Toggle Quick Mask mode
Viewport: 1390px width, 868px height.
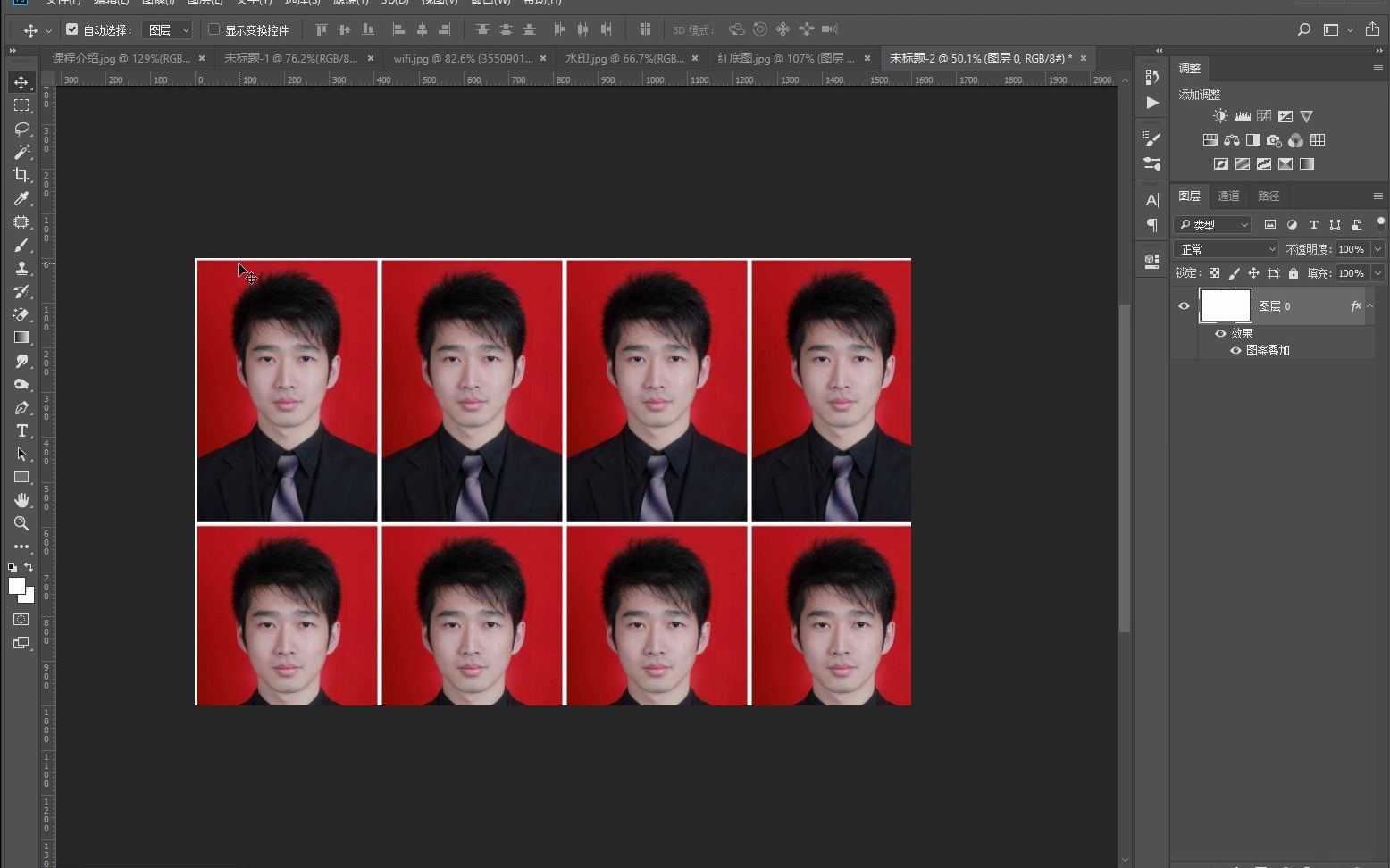(x=21, y=619)
